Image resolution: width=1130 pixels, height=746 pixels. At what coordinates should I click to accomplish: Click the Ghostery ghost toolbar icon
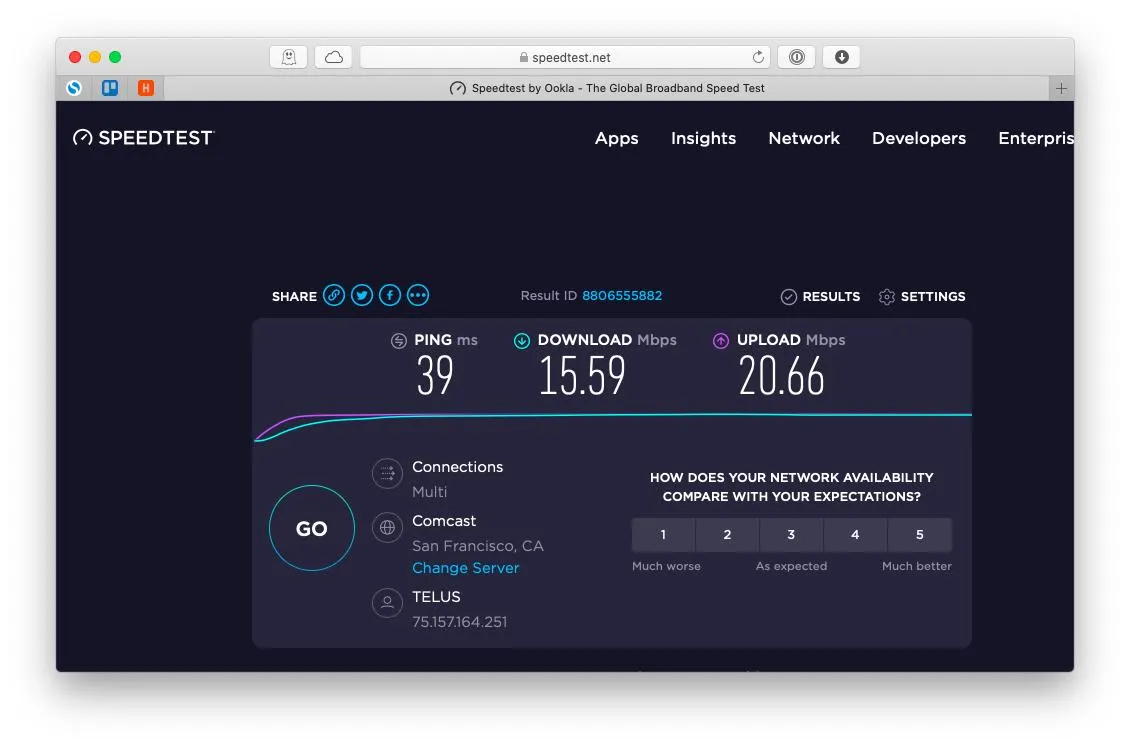tap(288, 57)
